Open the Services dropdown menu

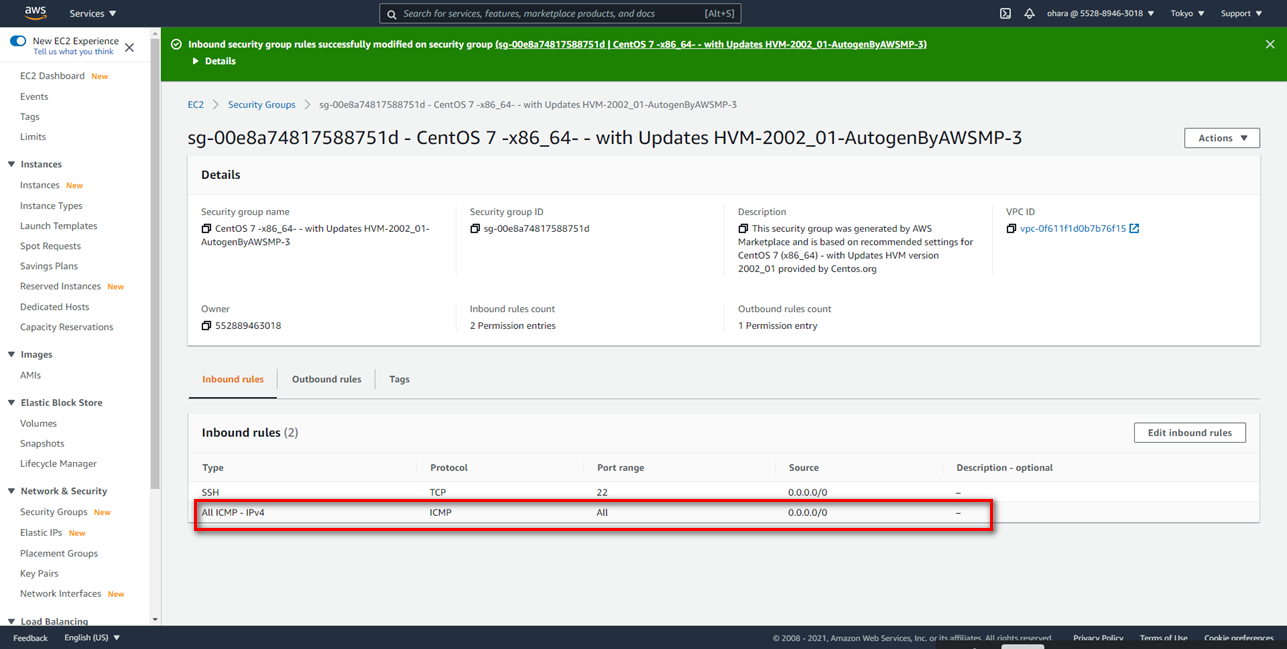coord(93,13)
